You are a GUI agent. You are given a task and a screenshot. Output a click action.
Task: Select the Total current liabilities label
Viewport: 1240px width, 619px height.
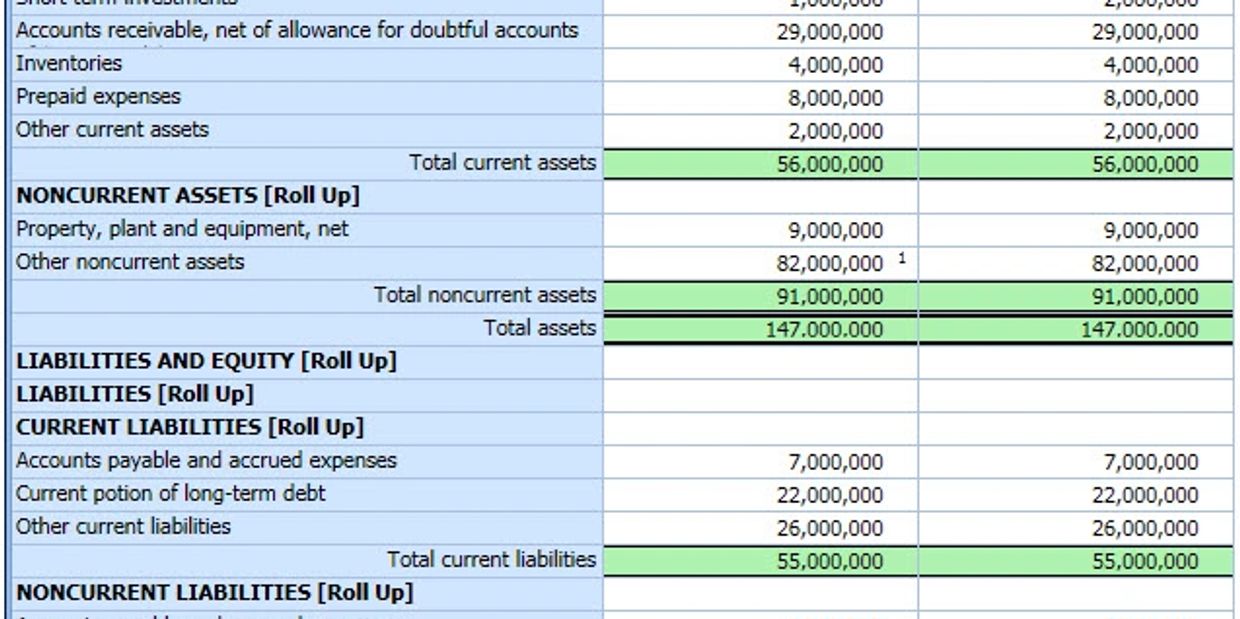(x=491, y=559)
